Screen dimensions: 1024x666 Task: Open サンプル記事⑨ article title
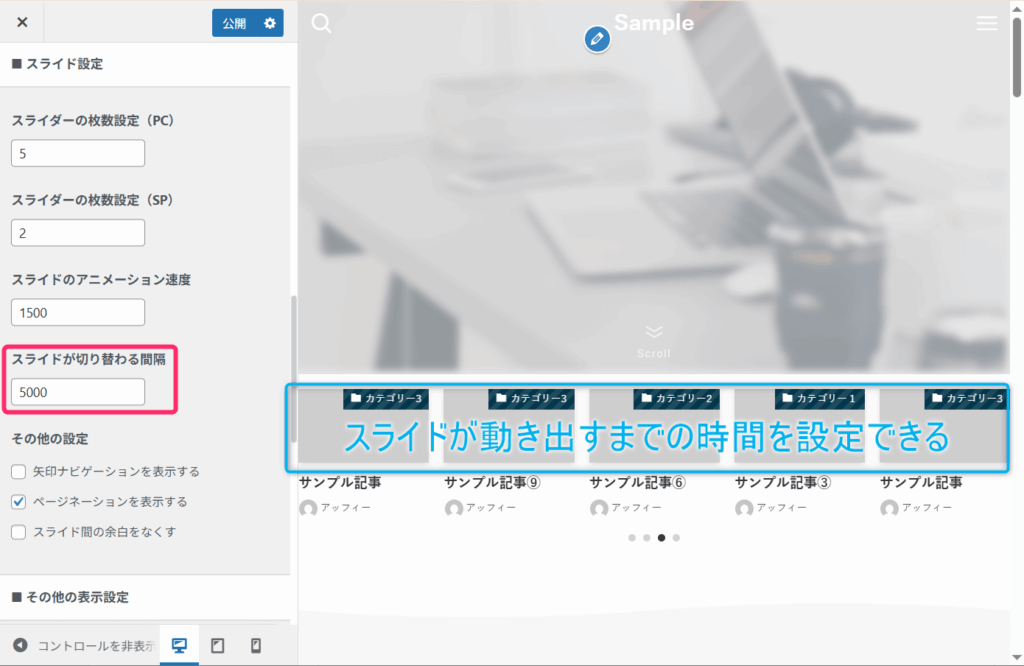(492, 483)
